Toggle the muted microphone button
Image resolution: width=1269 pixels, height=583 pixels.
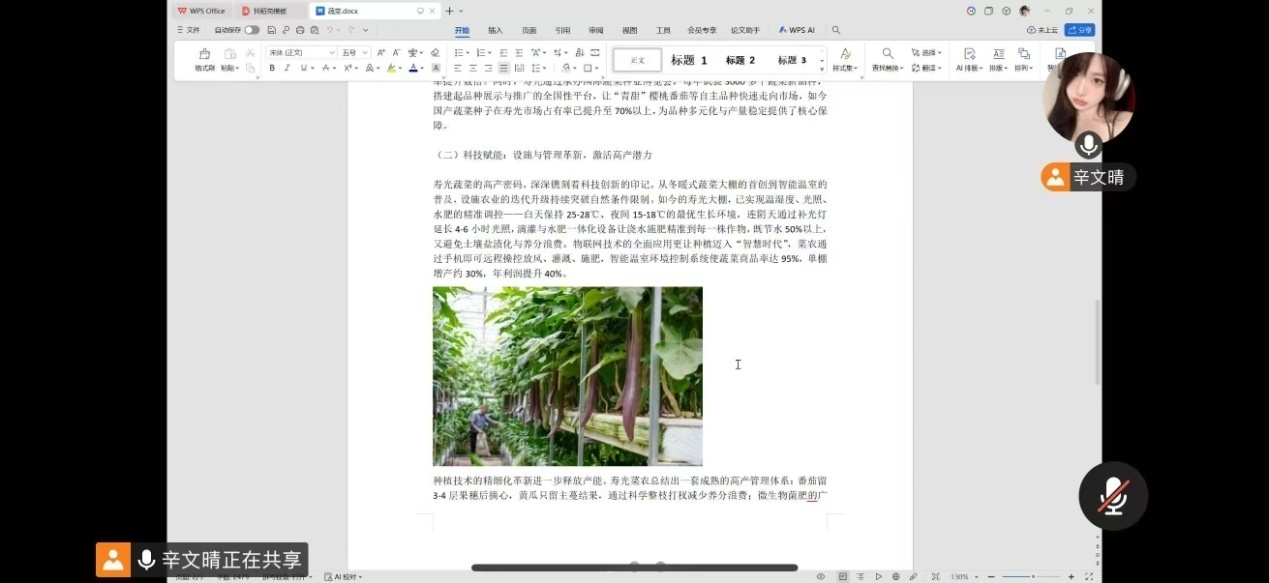coord(1112,496)
